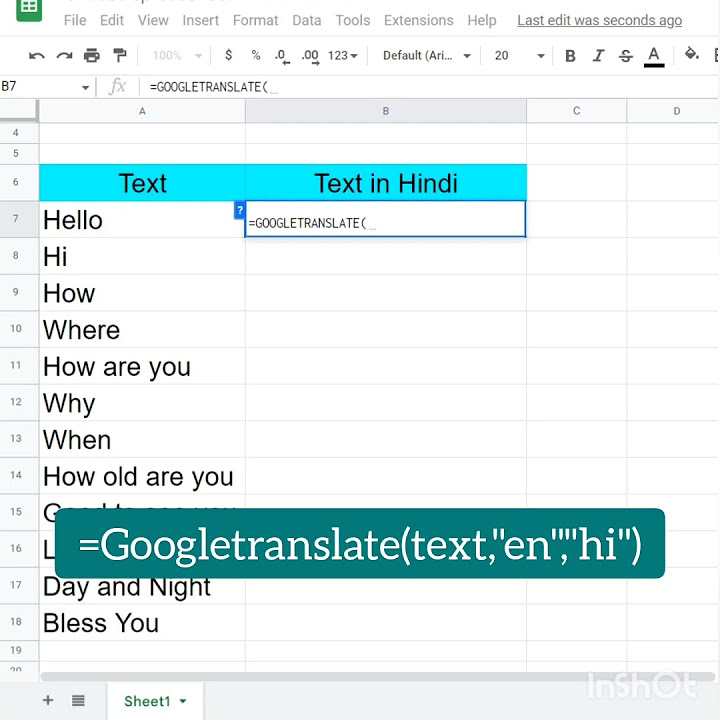The height and width of the screenshot is (720, 720).
Task: Click the Text header cell
Action: (x=142, y=183)
